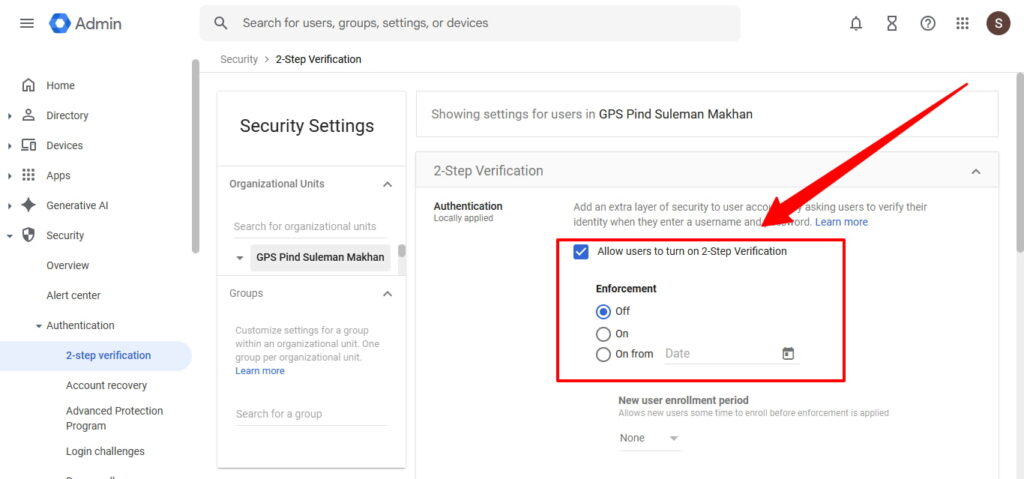The height and width of the screenshot is (479, 1024).
Task: Open the help question mark icon
Action: (x=928, y=23)
